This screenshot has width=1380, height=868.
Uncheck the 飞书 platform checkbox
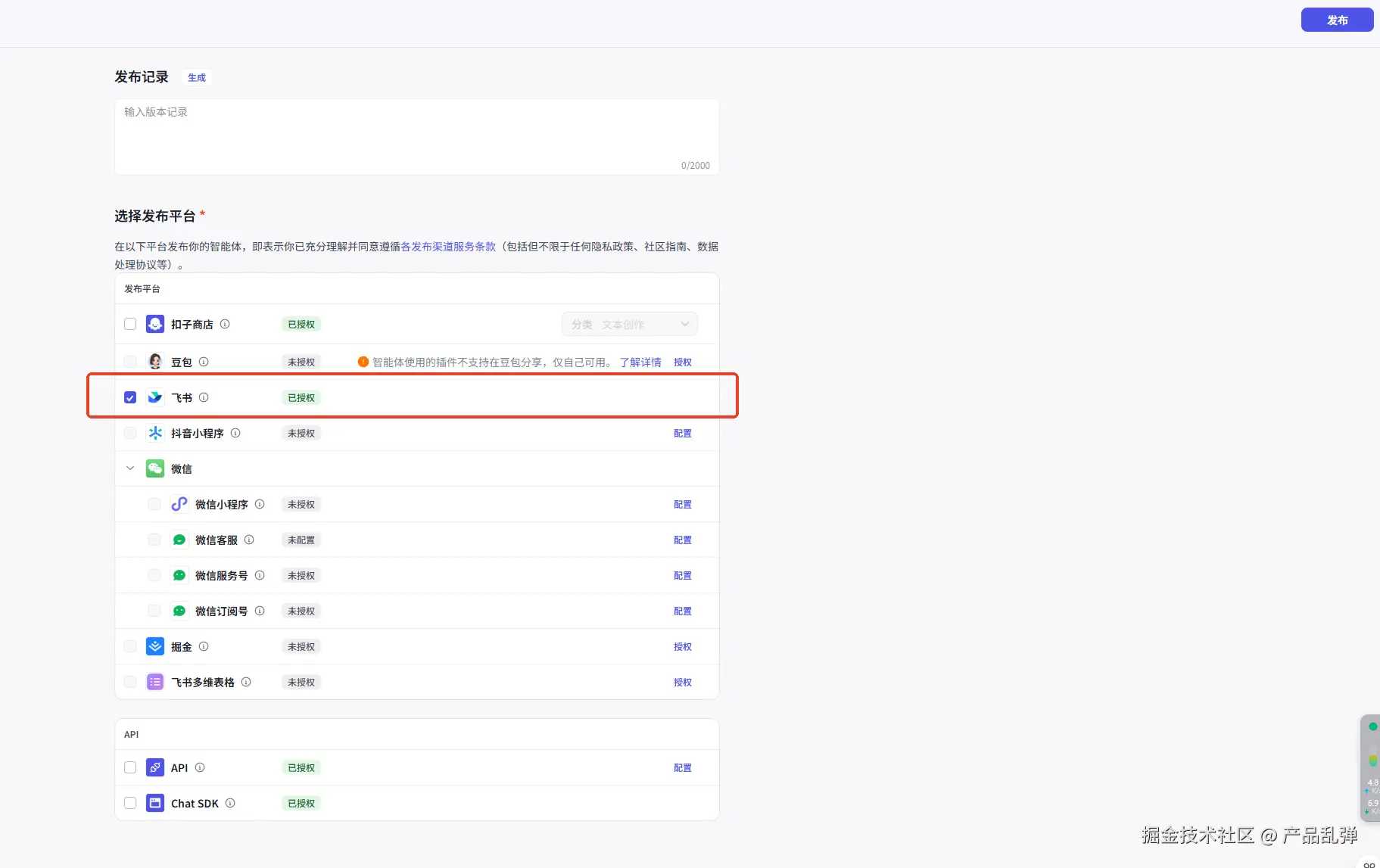pos(130,397)
